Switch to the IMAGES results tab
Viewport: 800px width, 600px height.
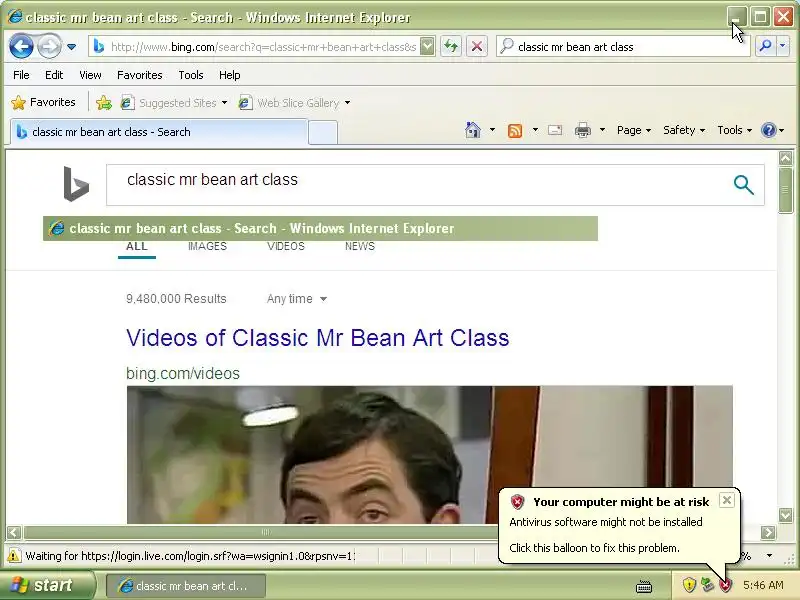pos(207,246)
